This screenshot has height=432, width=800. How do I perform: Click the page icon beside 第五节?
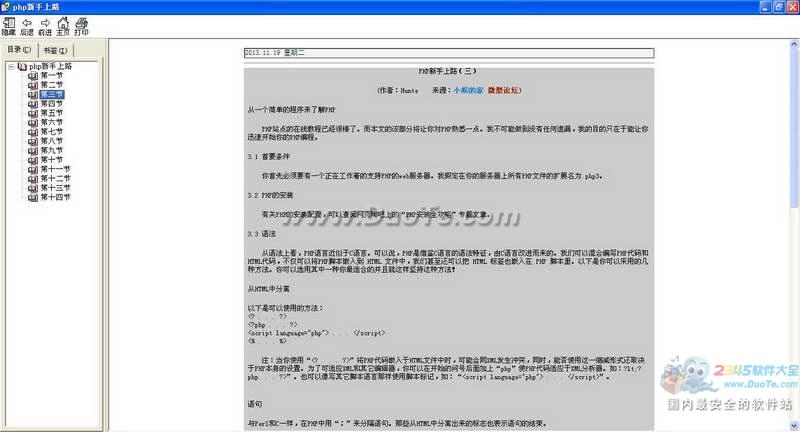[33, 113]
